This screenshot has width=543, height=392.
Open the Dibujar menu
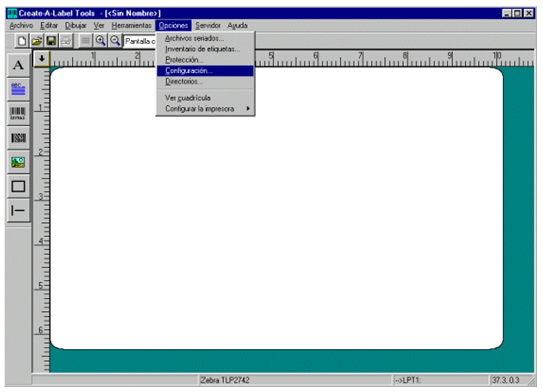coord(75,25)
